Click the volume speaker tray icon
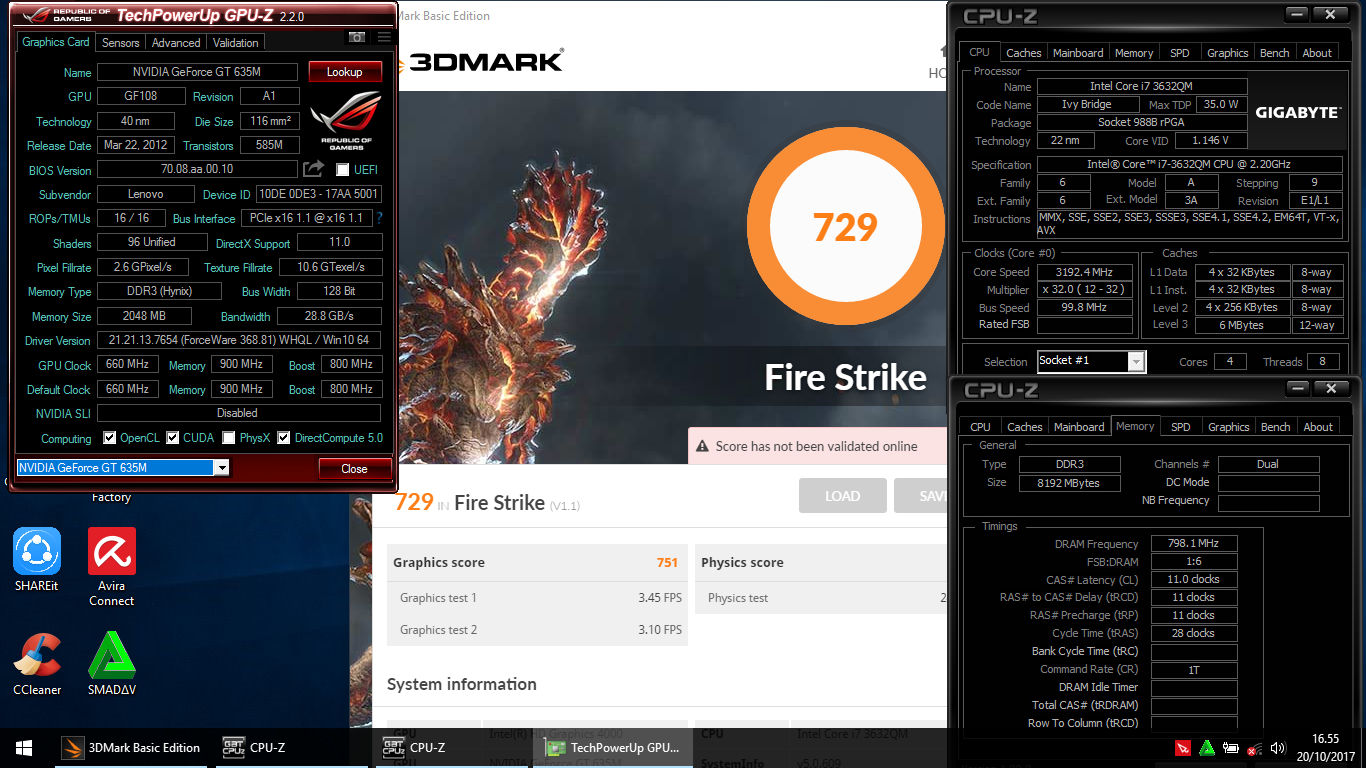Screen dimensions: 1366x768 (1278, 748)
